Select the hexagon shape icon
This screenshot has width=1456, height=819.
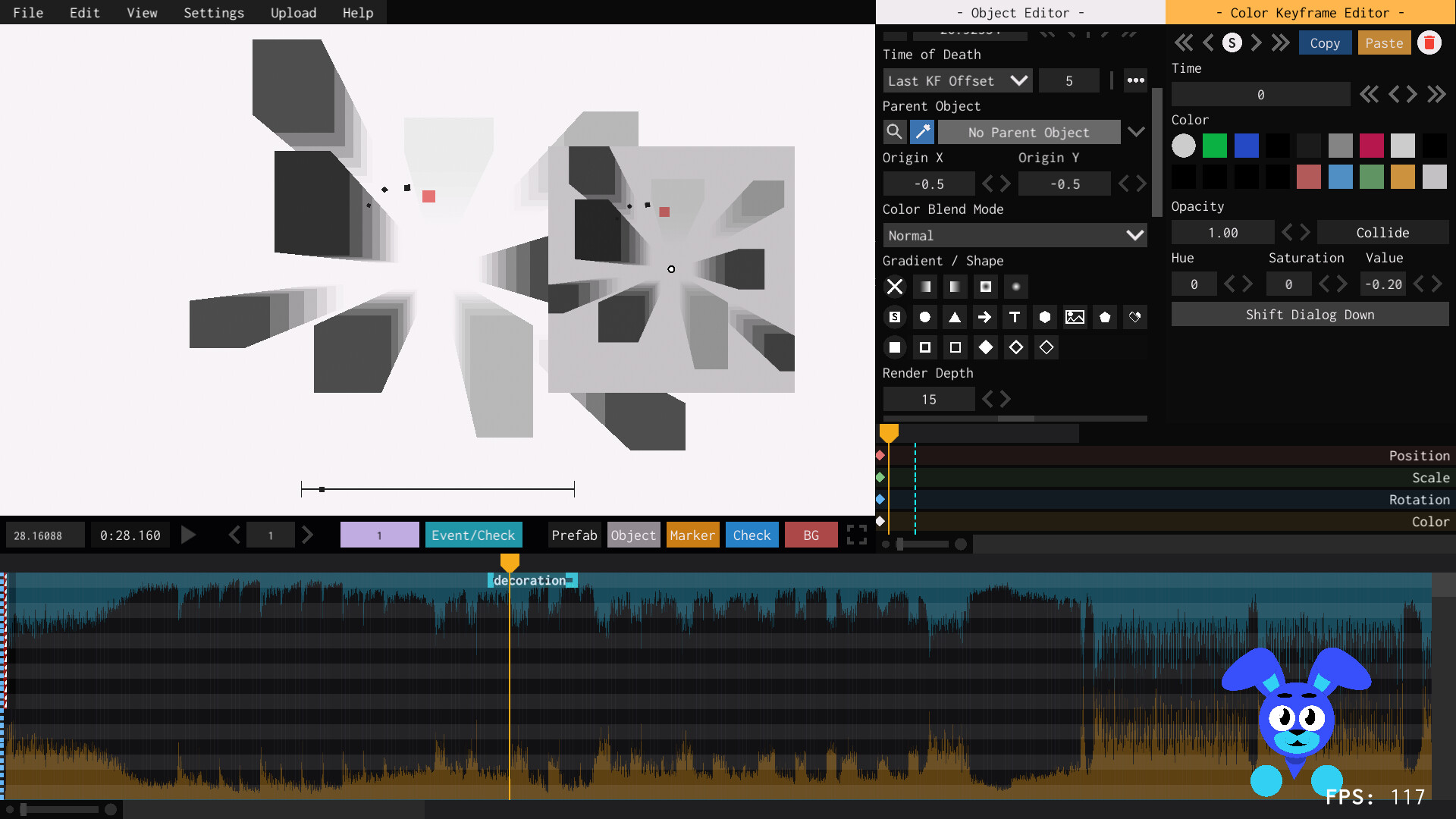point(1045,317)
